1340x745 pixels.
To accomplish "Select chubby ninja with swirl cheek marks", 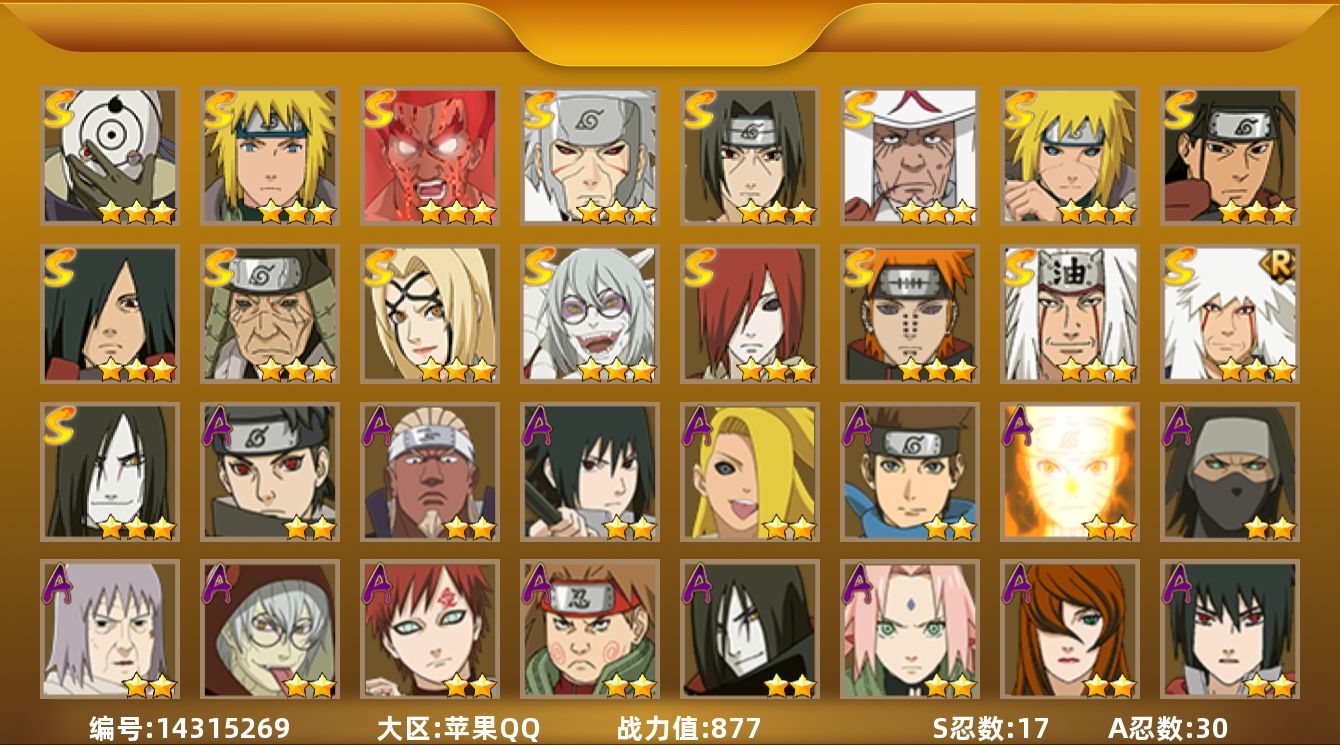I will (590, 630).
